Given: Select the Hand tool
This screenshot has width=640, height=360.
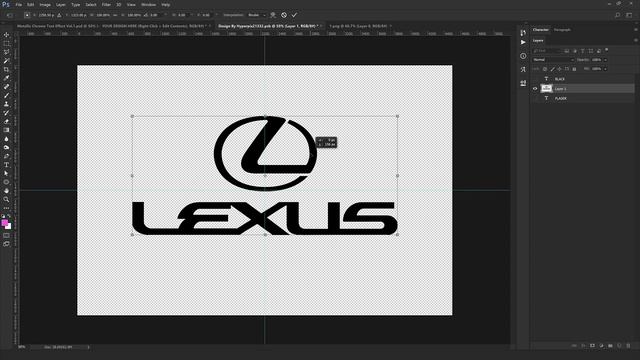Looking at the screenshot, I should (x=6, y=191).
